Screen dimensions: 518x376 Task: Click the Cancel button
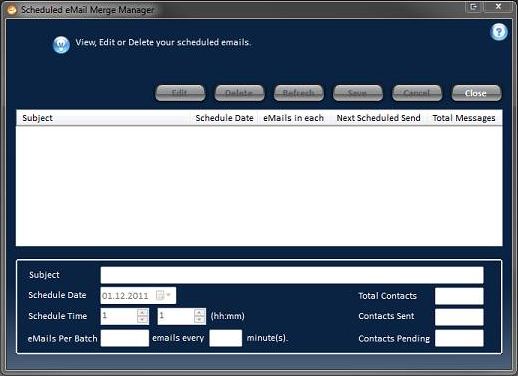pyautogui.click(x=417, y=93)
